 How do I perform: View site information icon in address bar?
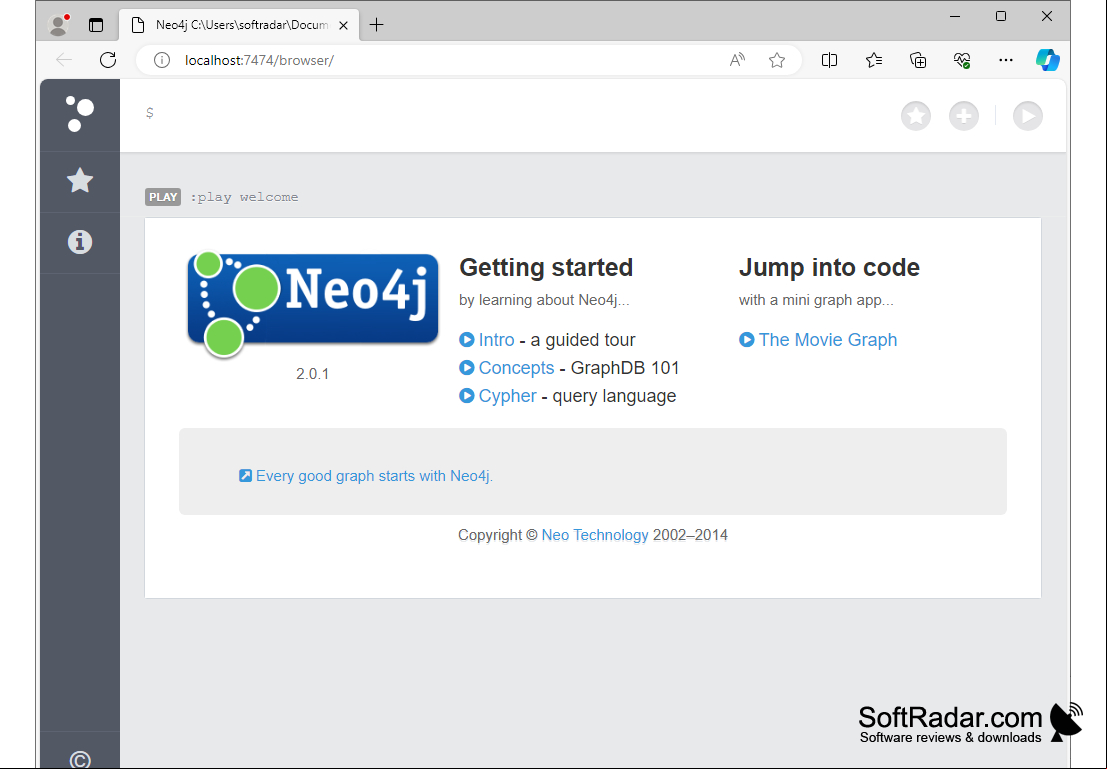(162, 60)
